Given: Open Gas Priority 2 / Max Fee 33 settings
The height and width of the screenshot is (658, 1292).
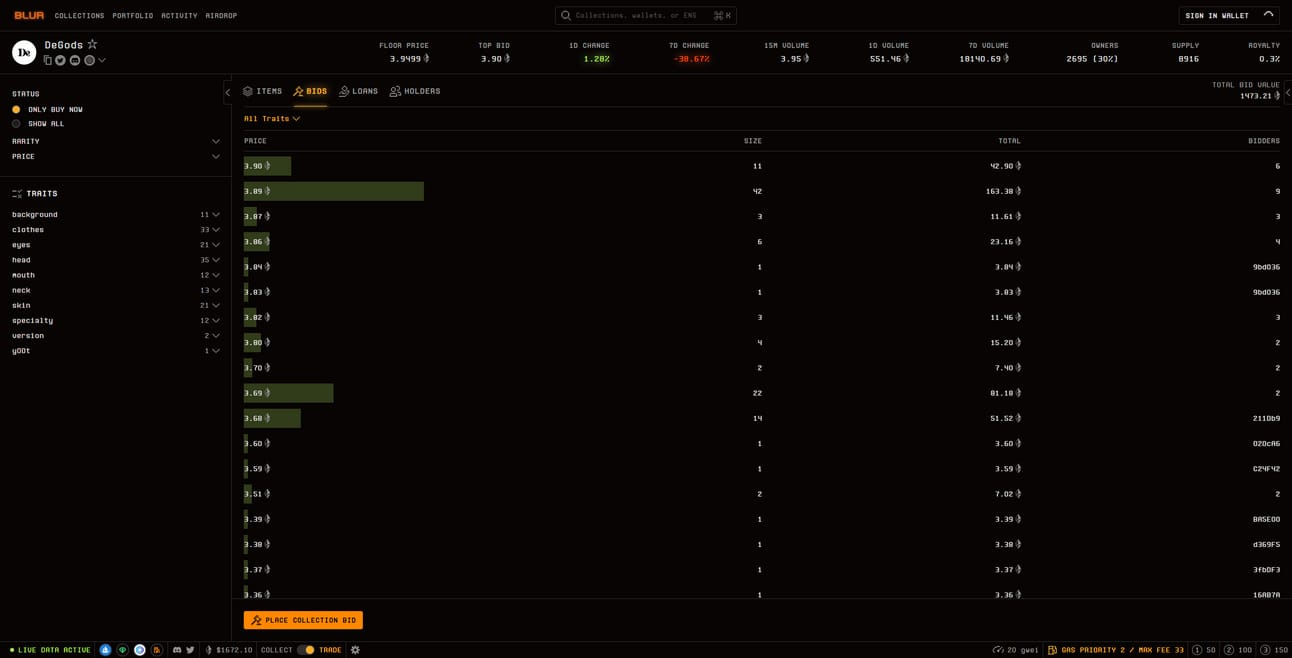Looking at the screenshot, I should pyautogui.click(x=1115, y=650).
